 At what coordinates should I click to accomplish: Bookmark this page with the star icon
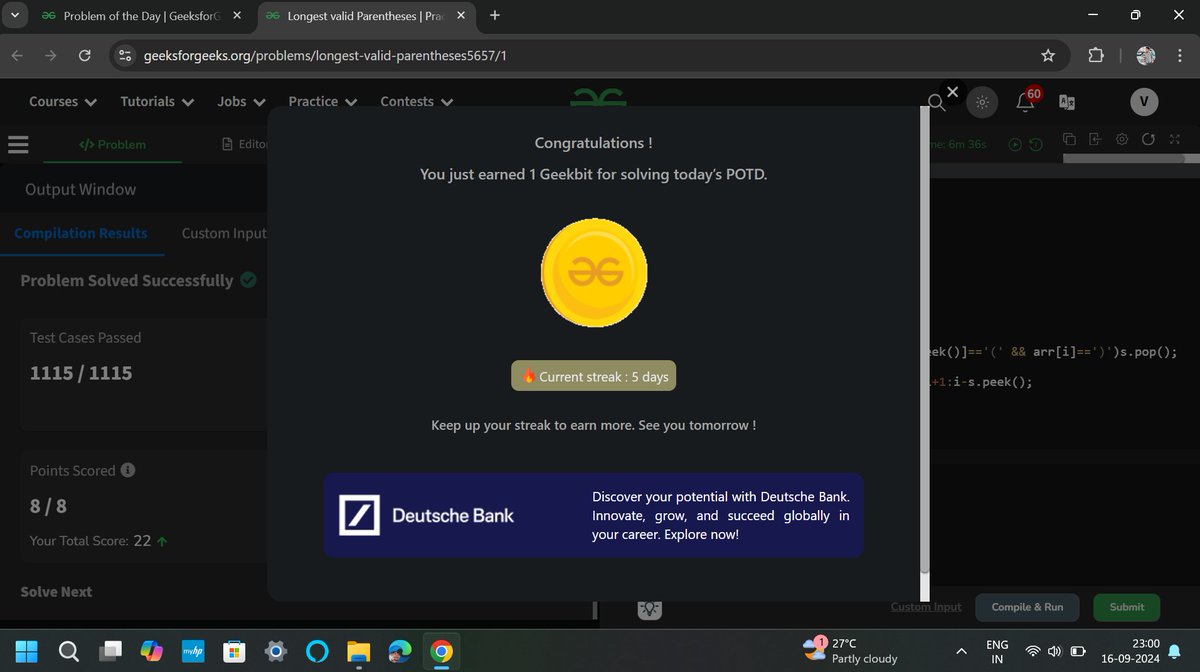[x=1047, y=56]
